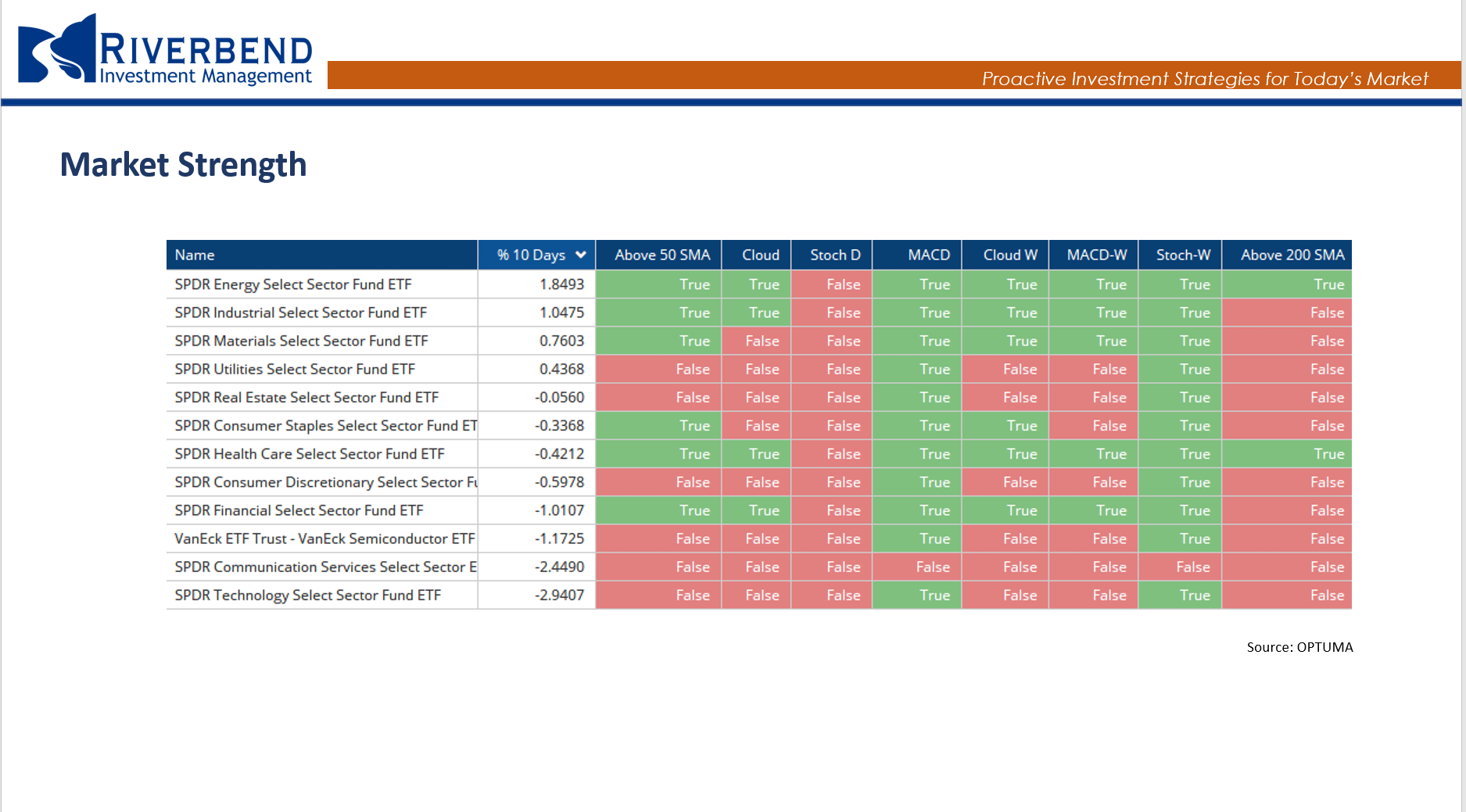
Task: Select SPDR Real Estate Select Sector Fund ETF
Action: point(306,397)
